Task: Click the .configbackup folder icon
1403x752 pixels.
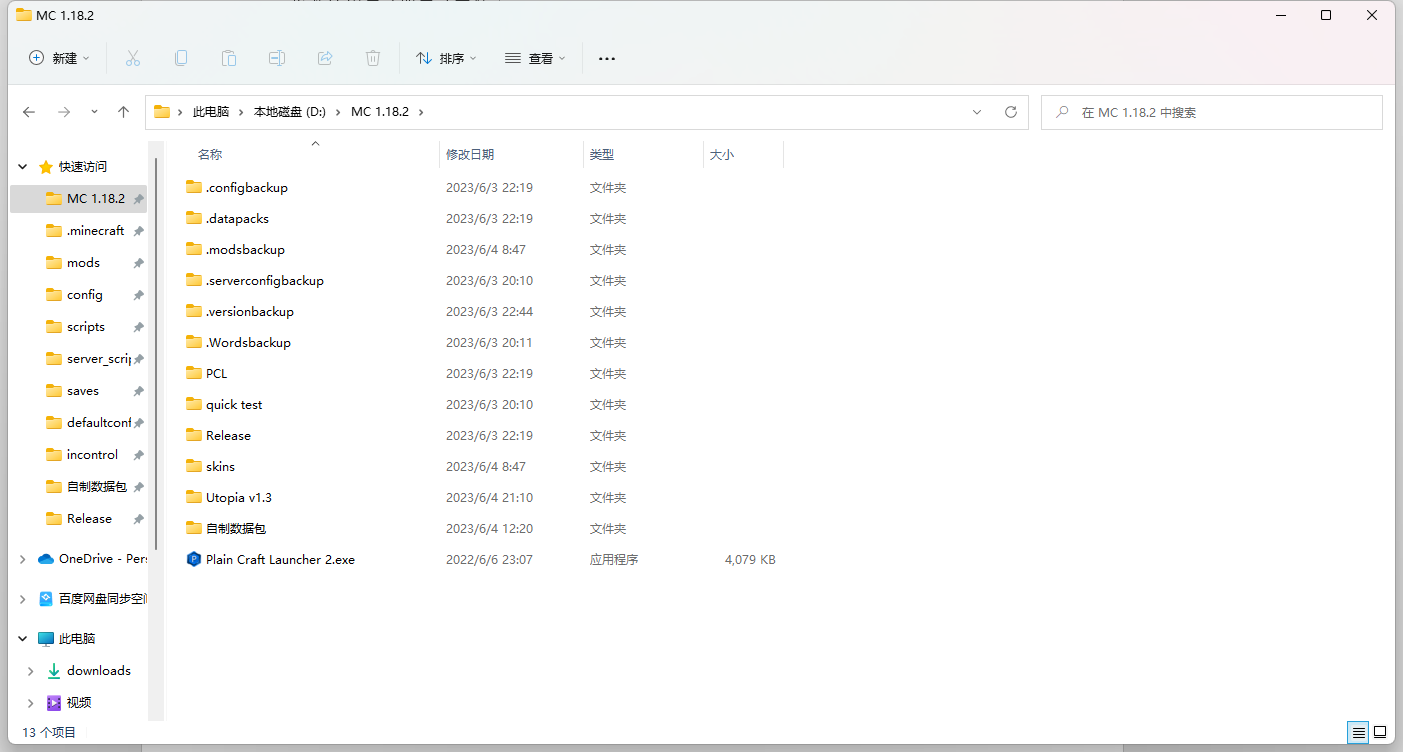Action: [194, 187]
